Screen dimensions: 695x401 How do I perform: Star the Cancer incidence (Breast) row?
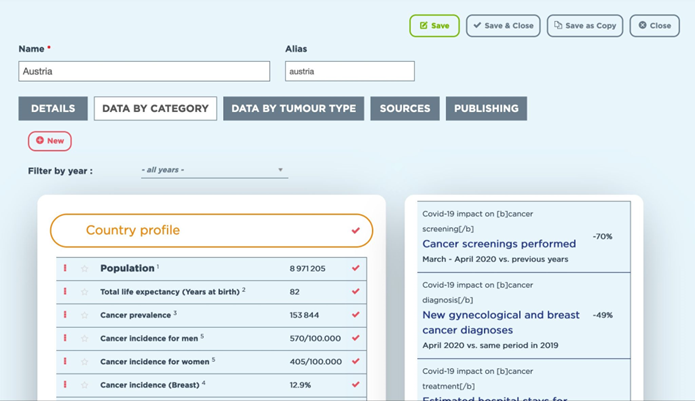(85, 385)
